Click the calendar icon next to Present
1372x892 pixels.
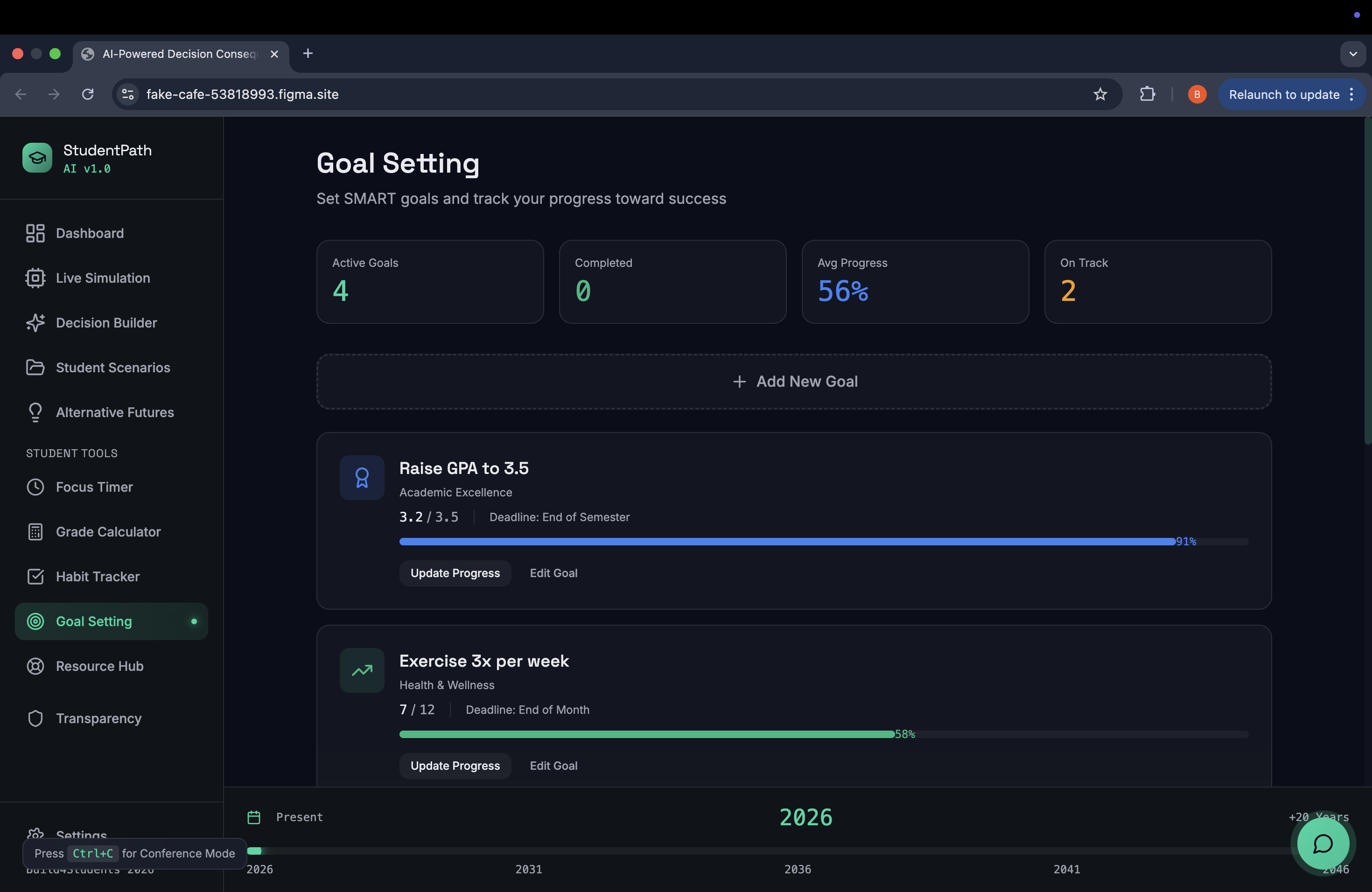click(x=254, y=817)
